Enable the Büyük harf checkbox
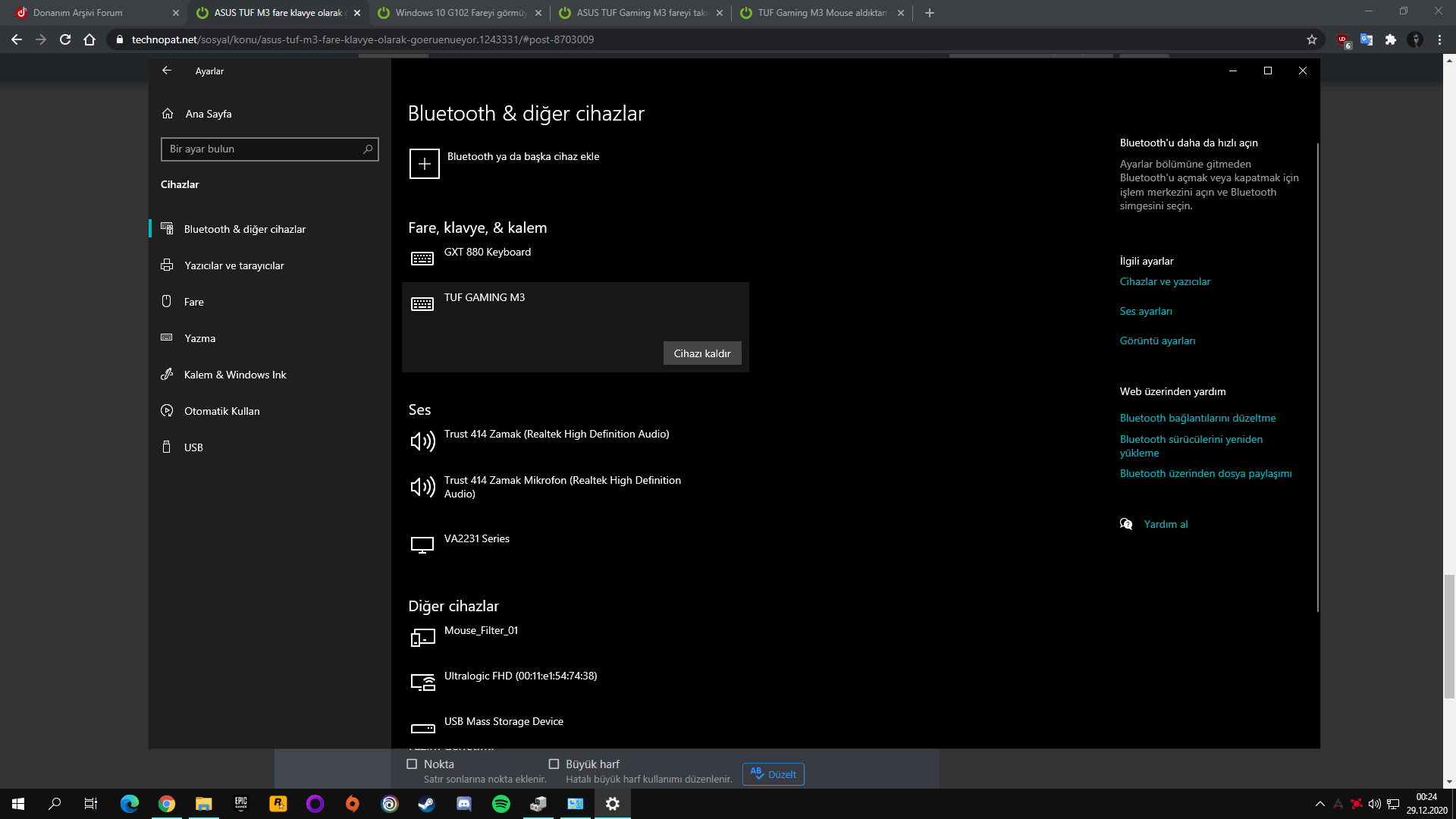 pos(554,764)
